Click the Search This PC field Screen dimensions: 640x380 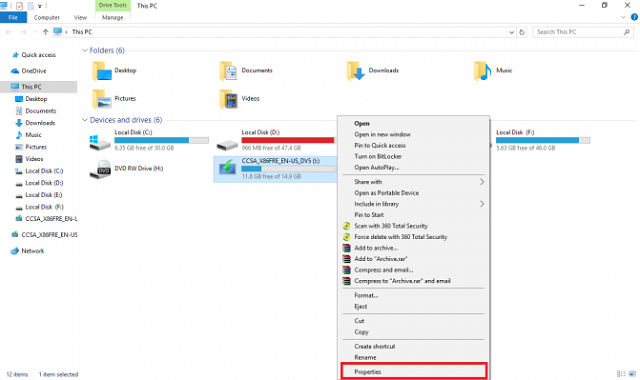583,32
